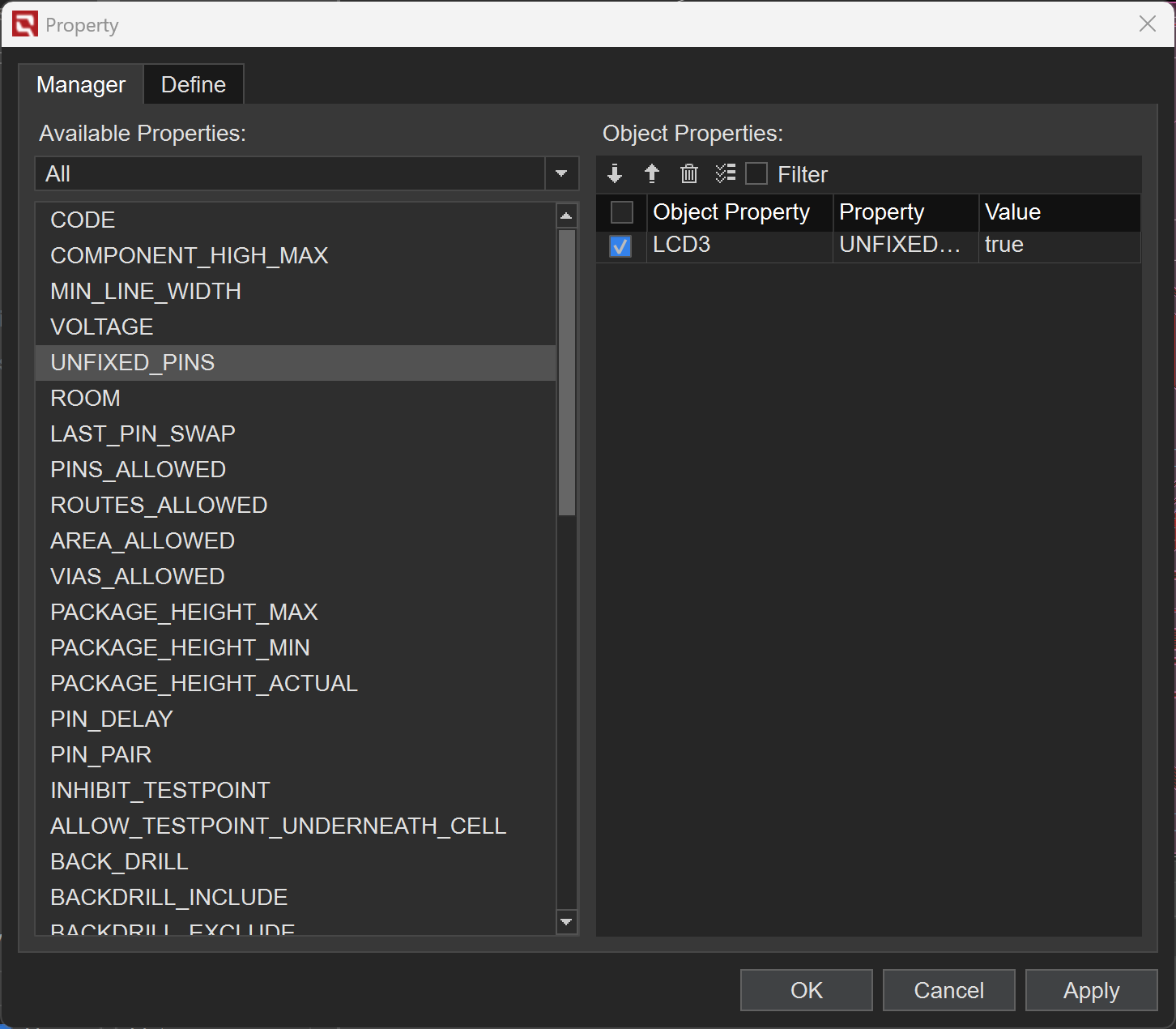Switch to the Define tab
Image resolution: width=1176 pixels, height=1029 pixels.
194,84
